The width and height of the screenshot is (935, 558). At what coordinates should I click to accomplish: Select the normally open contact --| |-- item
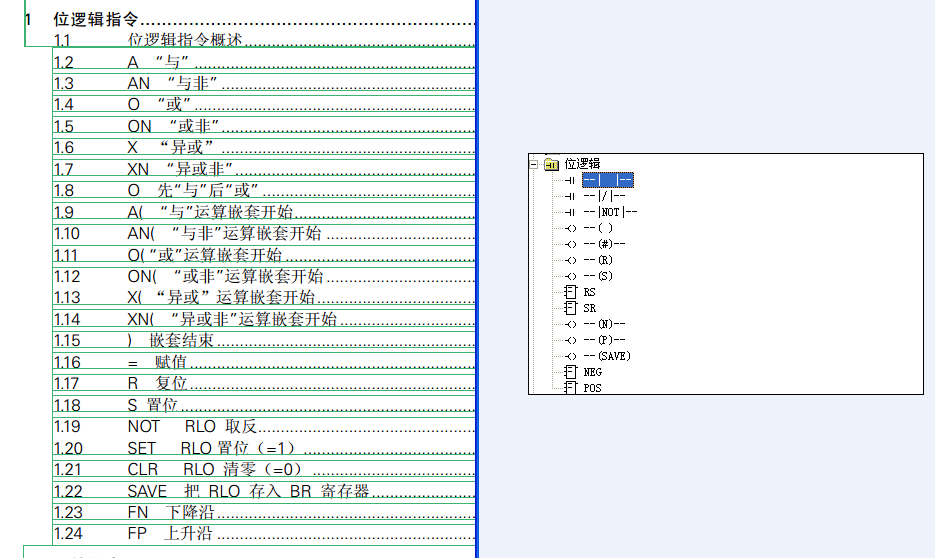608,180
